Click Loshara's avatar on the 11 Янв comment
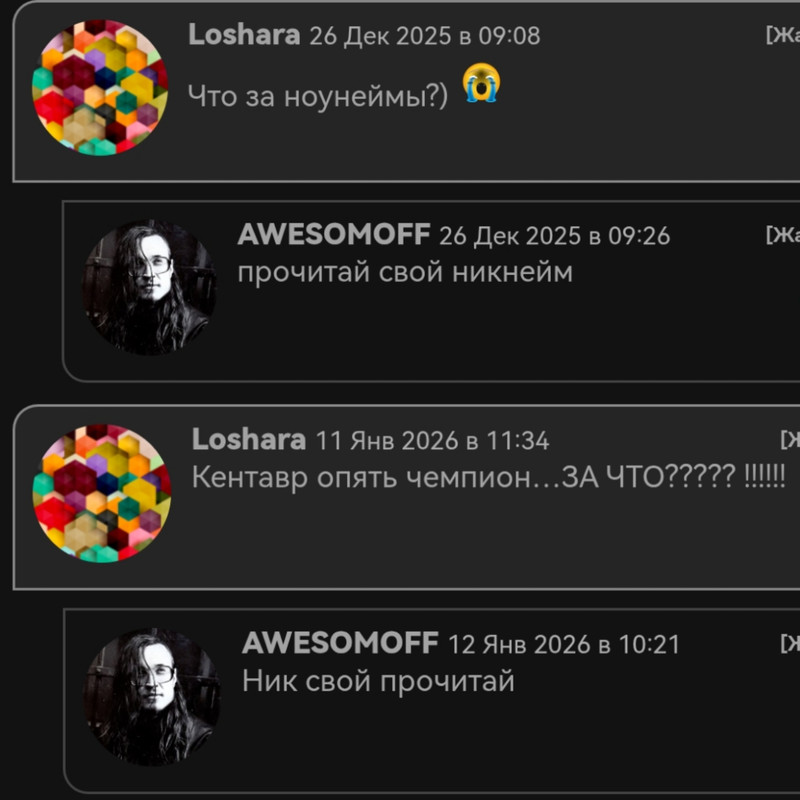Viewport: 800px width, 800px height. click(x=102, y=493)
